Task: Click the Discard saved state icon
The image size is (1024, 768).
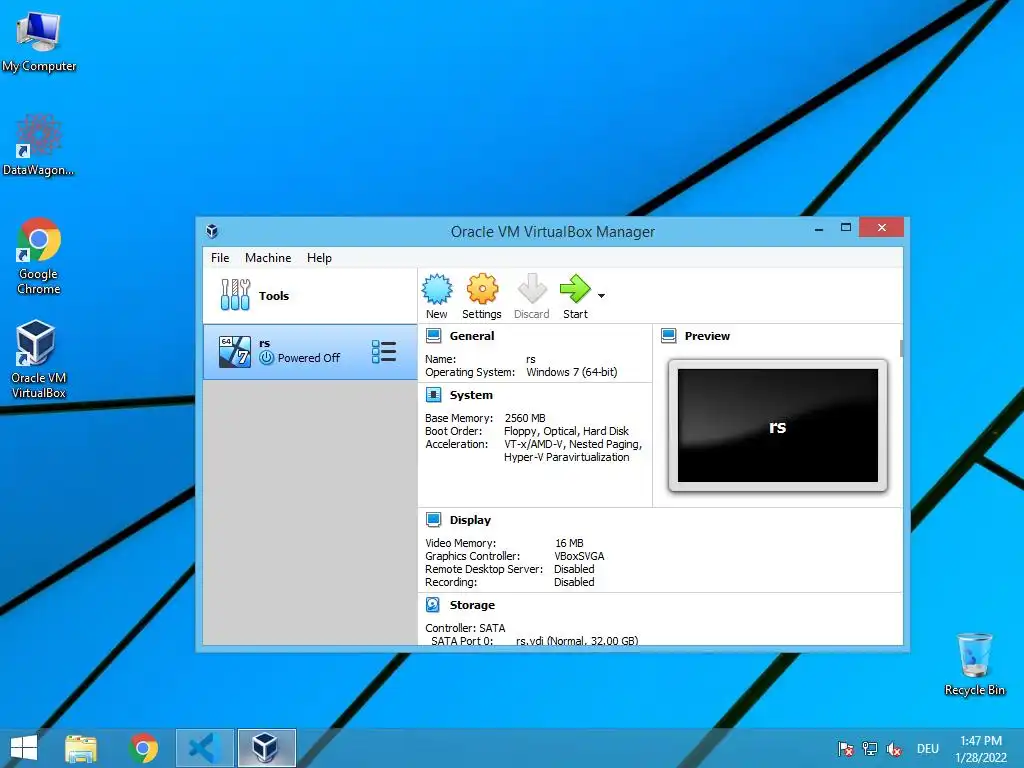Action: click(532, 289)
